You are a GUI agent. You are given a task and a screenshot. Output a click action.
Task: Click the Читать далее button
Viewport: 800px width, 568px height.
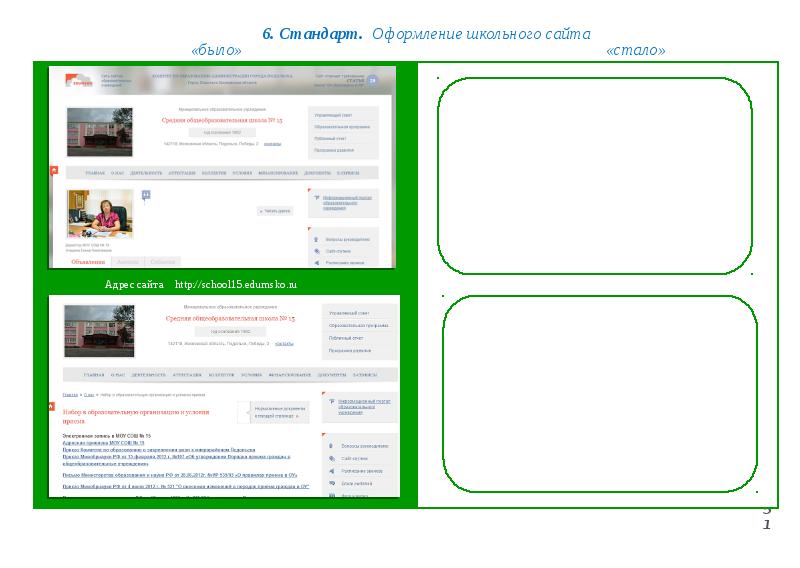pos(275,211)
